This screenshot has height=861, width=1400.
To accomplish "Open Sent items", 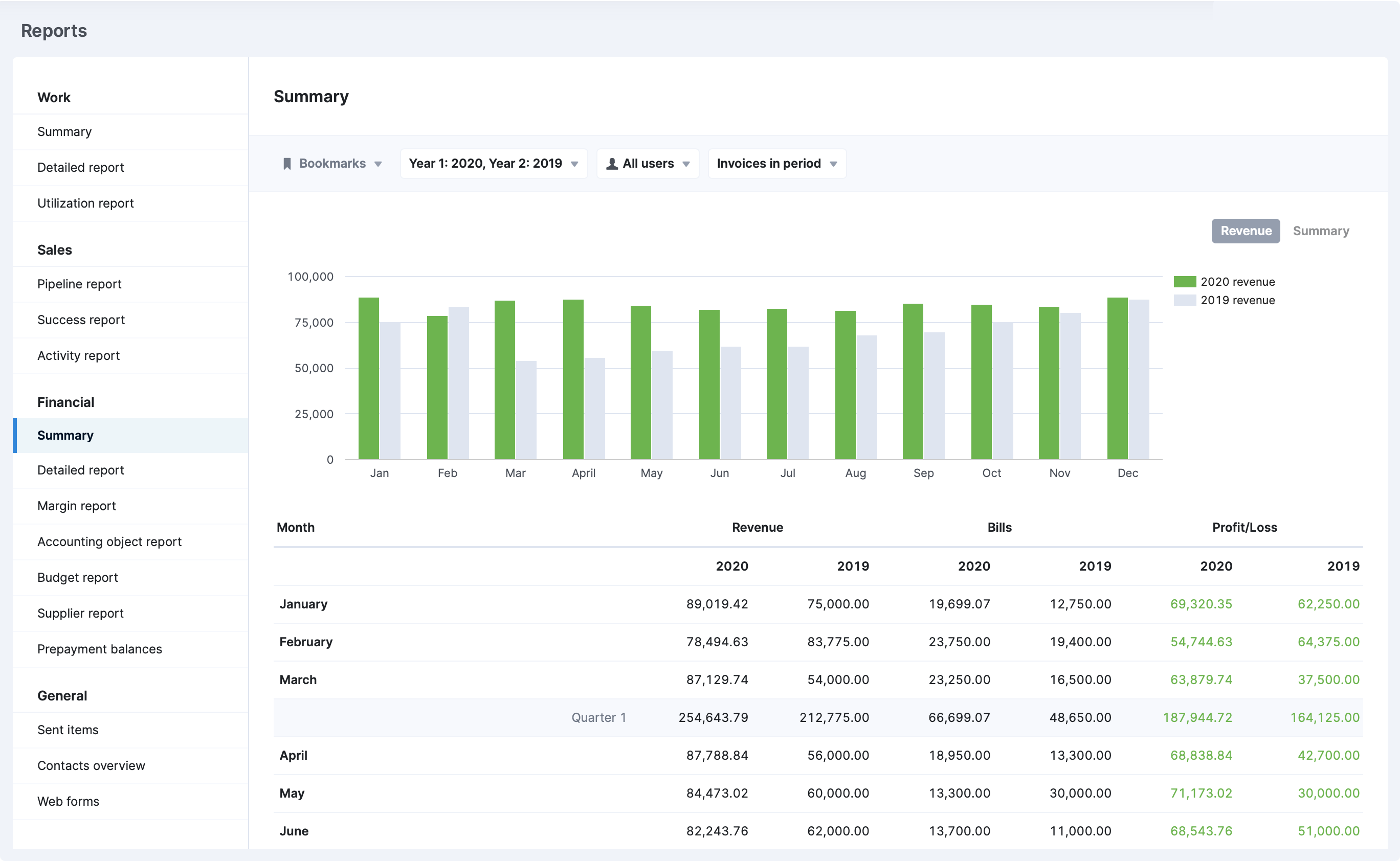I will click(x=130, y=730).
